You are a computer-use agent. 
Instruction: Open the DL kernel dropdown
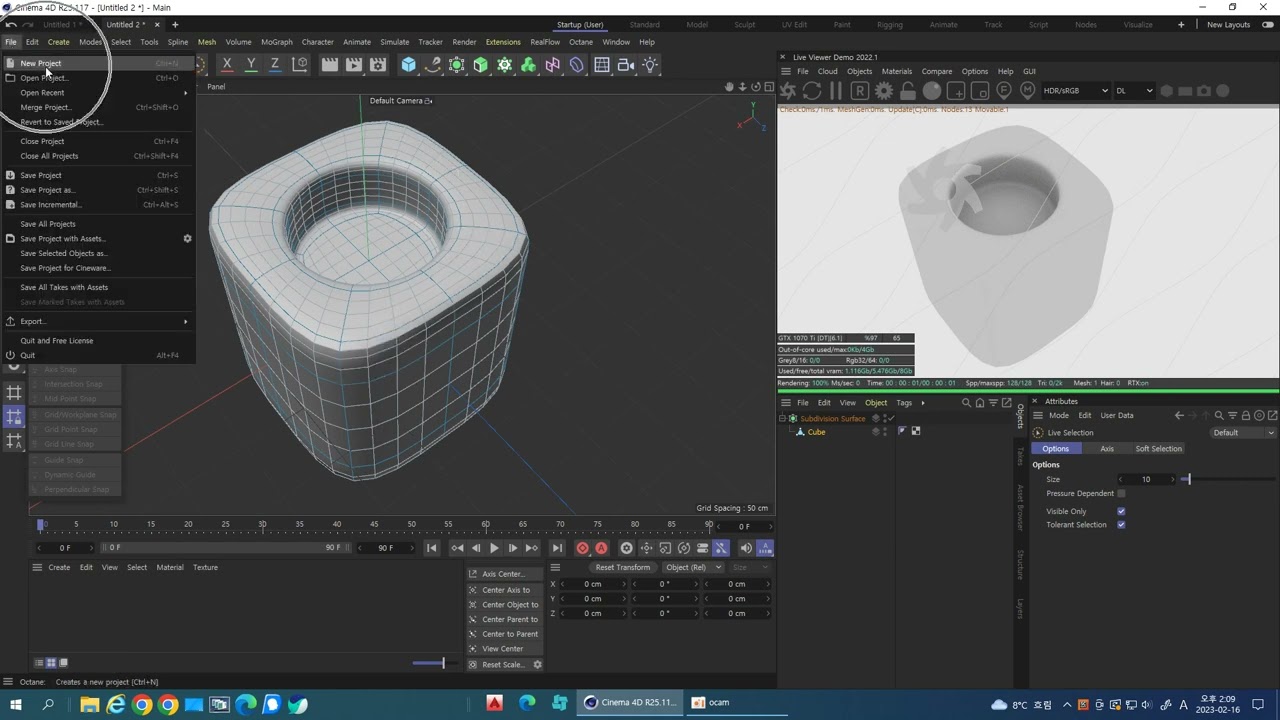coord(1134,91)
